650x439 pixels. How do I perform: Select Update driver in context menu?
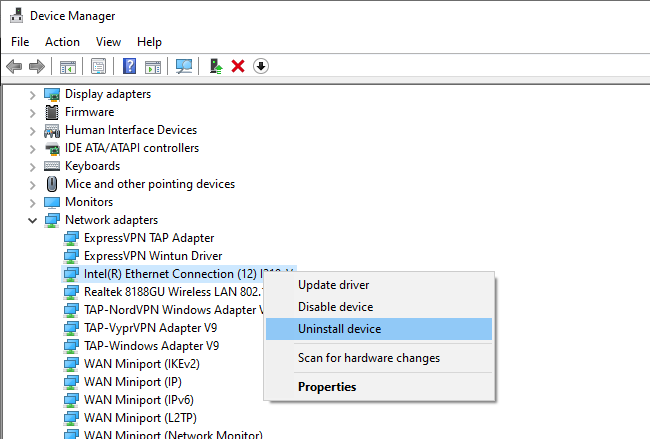333,285
